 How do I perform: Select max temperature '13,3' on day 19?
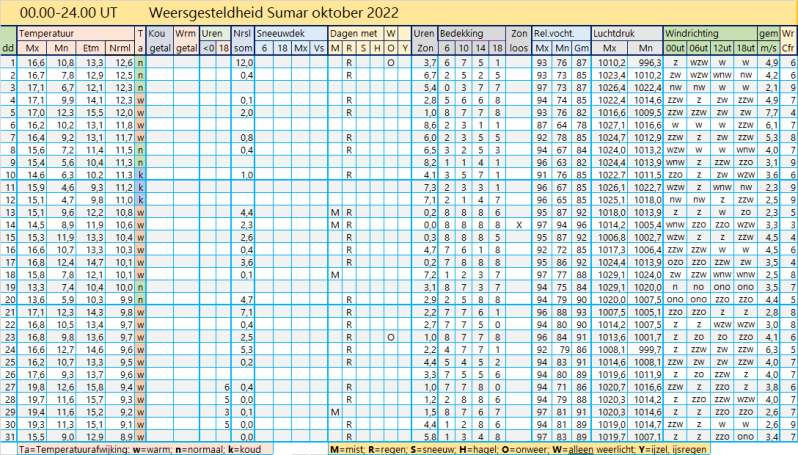tap(36, 287)
